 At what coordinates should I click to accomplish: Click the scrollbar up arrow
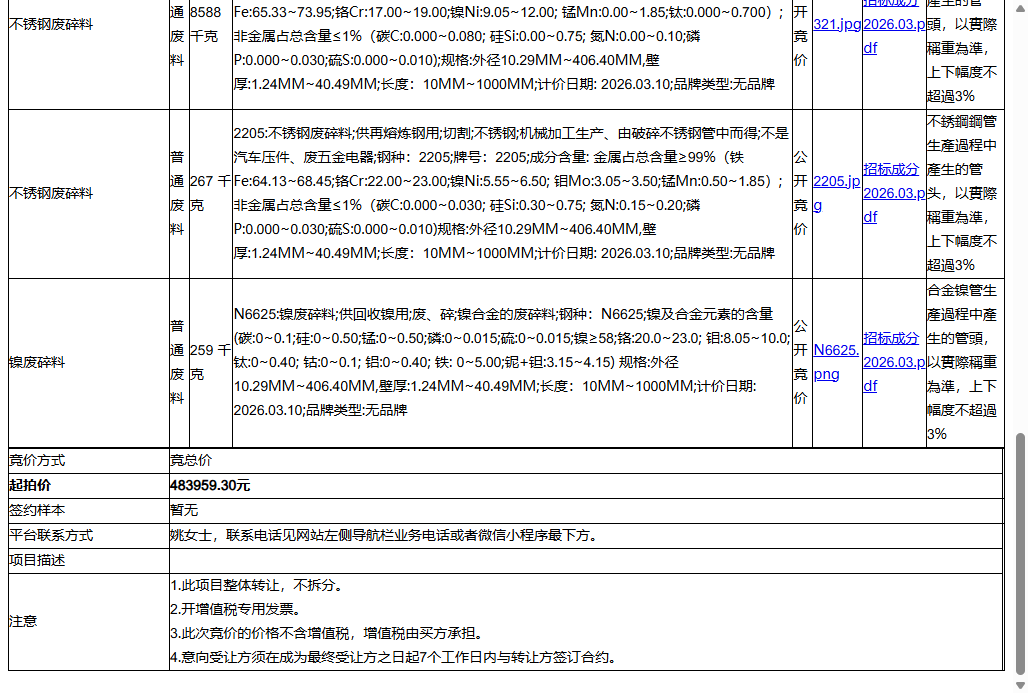(1019, 8)
